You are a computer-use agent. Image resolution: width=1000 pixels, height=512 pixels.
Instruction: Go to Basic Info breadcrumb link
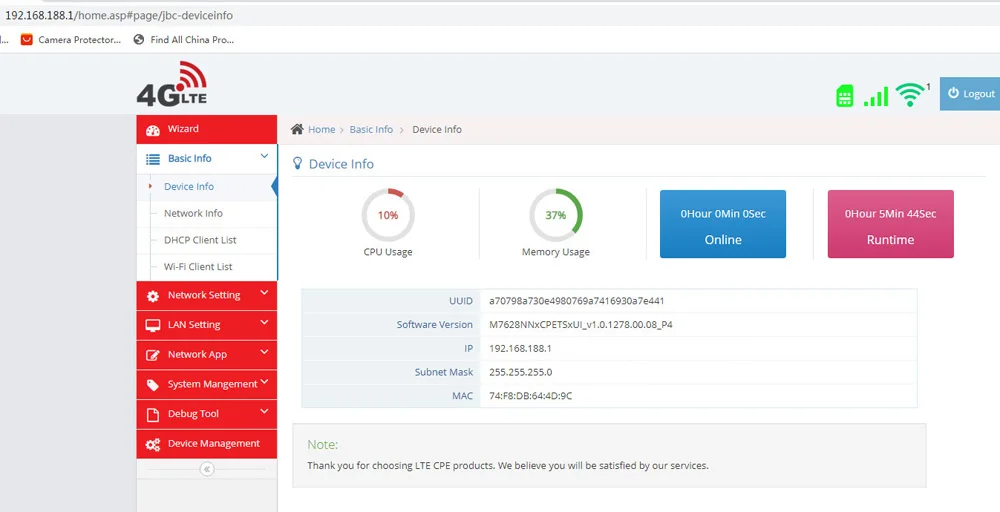(371, 129)
